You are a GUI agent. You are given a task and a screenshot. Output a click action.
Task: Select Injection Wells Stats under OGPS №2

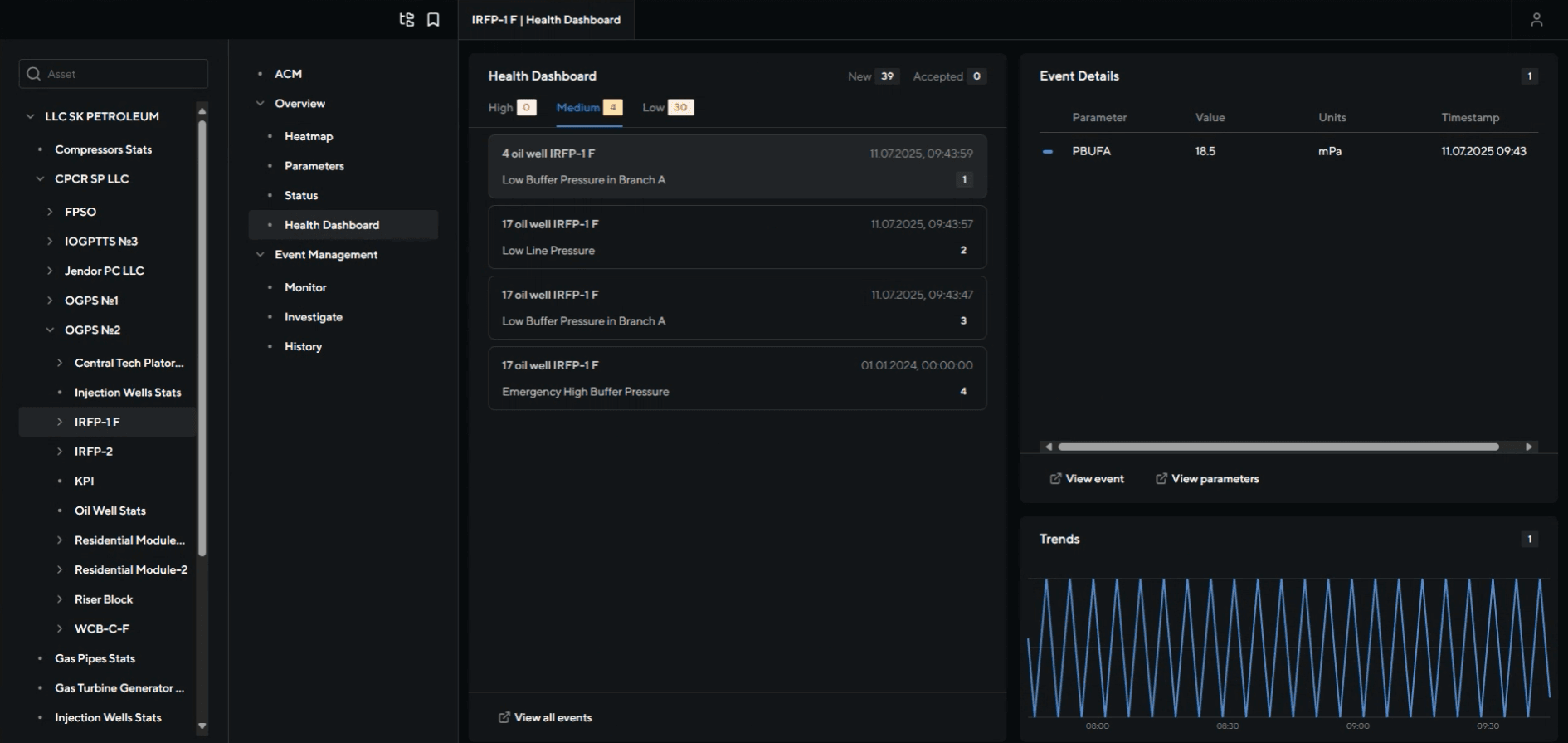point(128,393)
